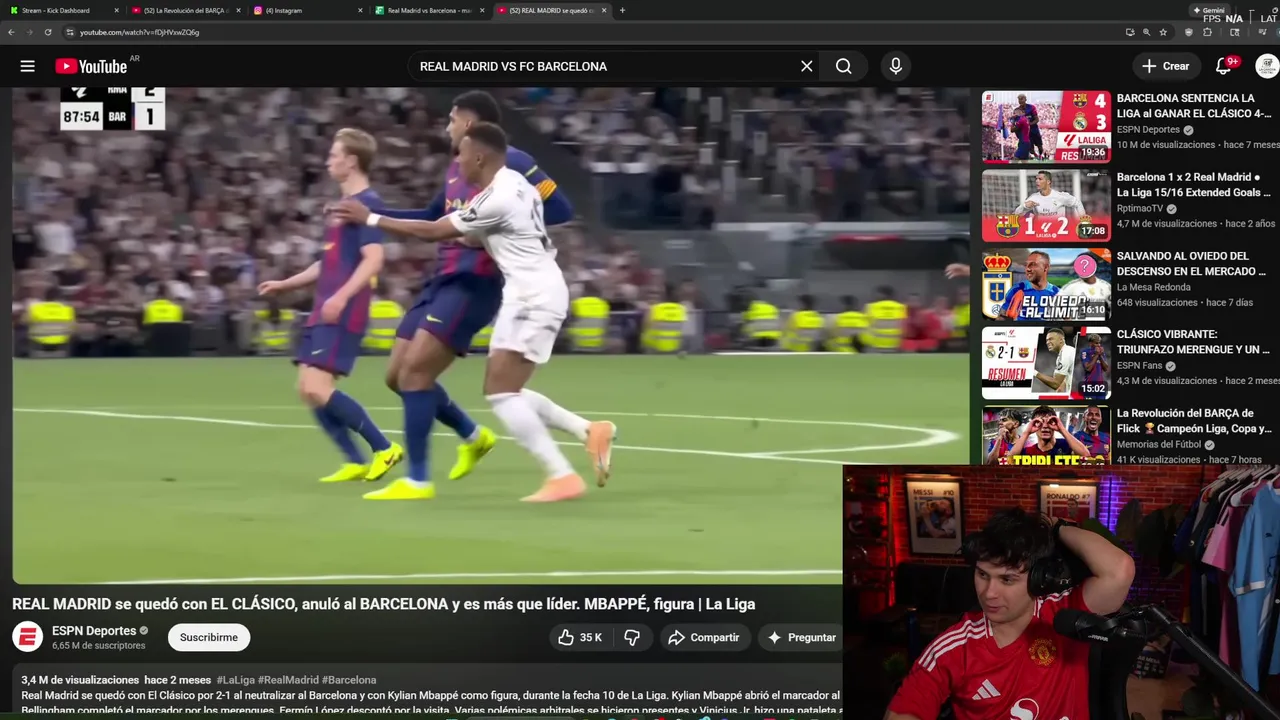1280x720 pixels.
Task: Reload the current page
Action: click(x=47, y=32)
